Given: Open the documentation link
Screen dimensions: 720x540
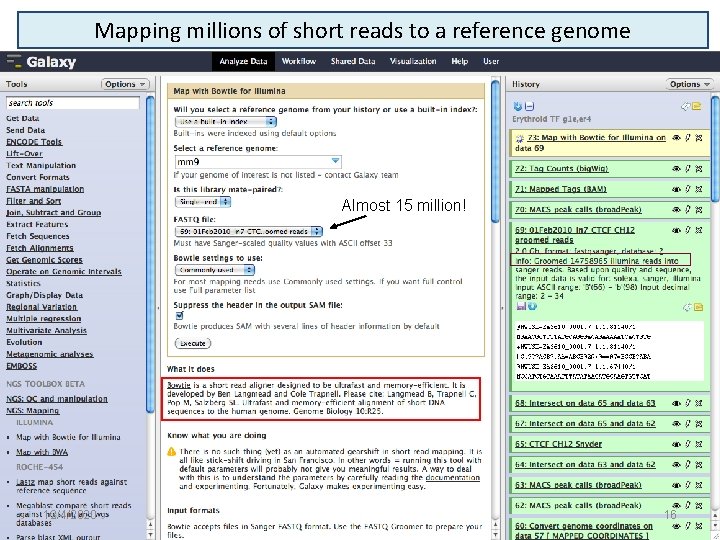Looking at the screenshot, I should click(x=452, y=478).
